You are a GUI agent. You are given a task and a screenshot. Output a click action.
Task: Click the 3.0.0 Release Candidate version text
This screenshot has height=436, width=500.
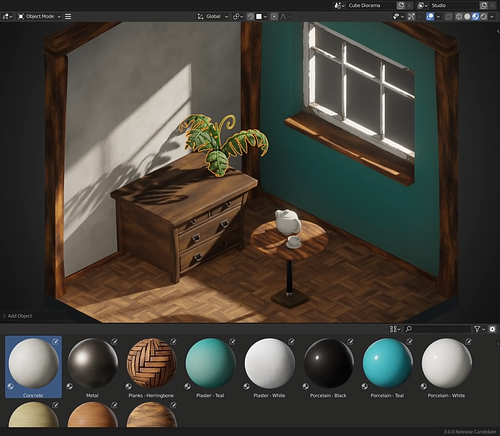tap(469, 432)
